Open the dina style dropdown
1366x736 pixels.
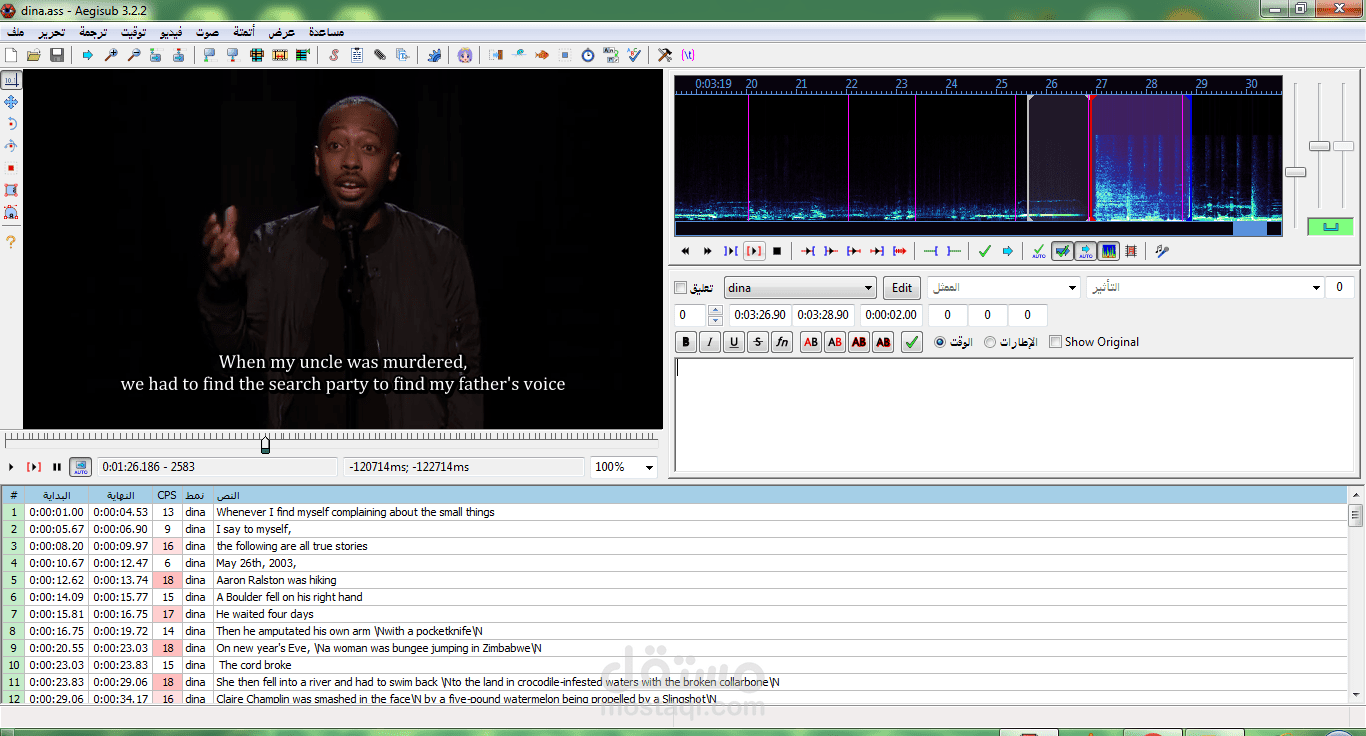click(800, 288)
